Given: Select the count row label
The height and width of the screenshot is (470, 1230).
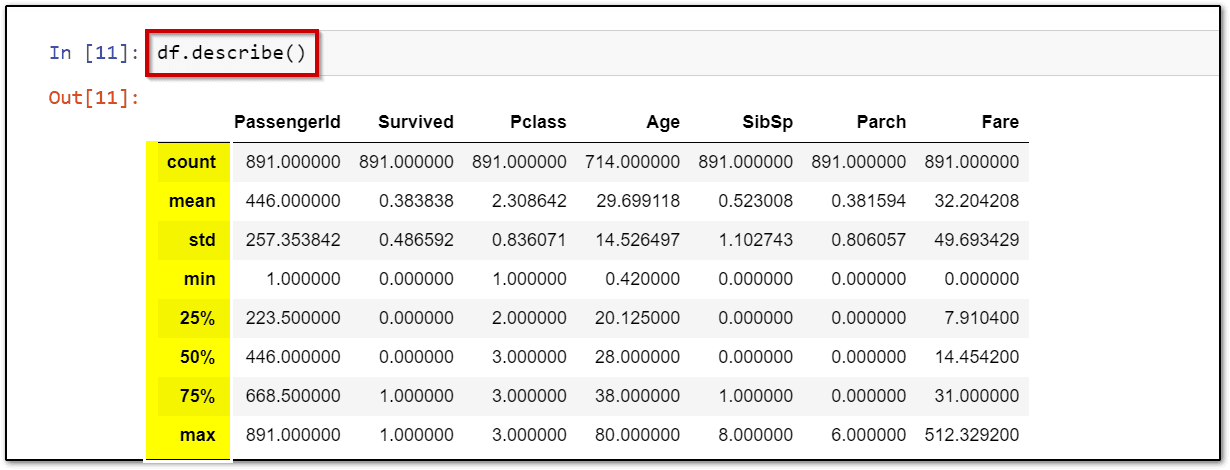Looking at the screenshot, I should (191, 162).
